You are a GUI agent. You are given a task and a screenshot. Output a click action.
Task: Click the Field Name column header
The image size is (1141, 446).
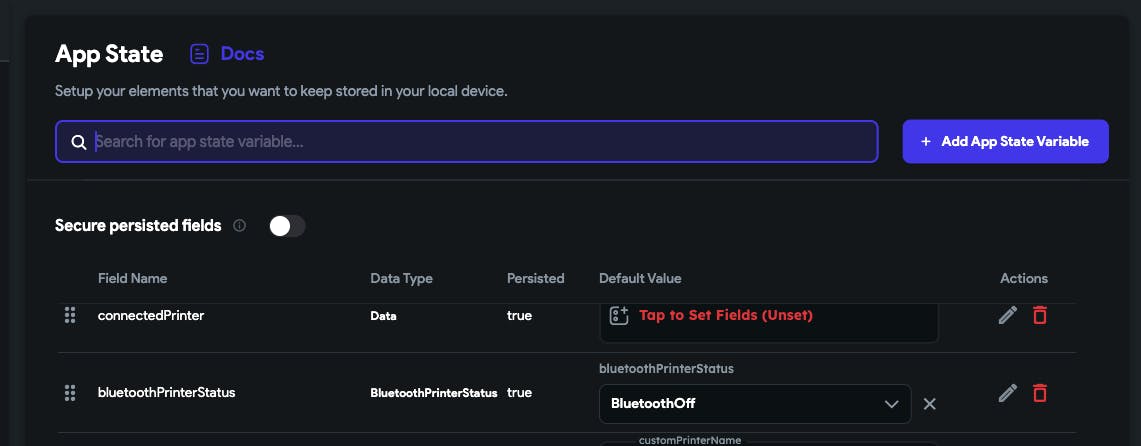coord(132,278)
